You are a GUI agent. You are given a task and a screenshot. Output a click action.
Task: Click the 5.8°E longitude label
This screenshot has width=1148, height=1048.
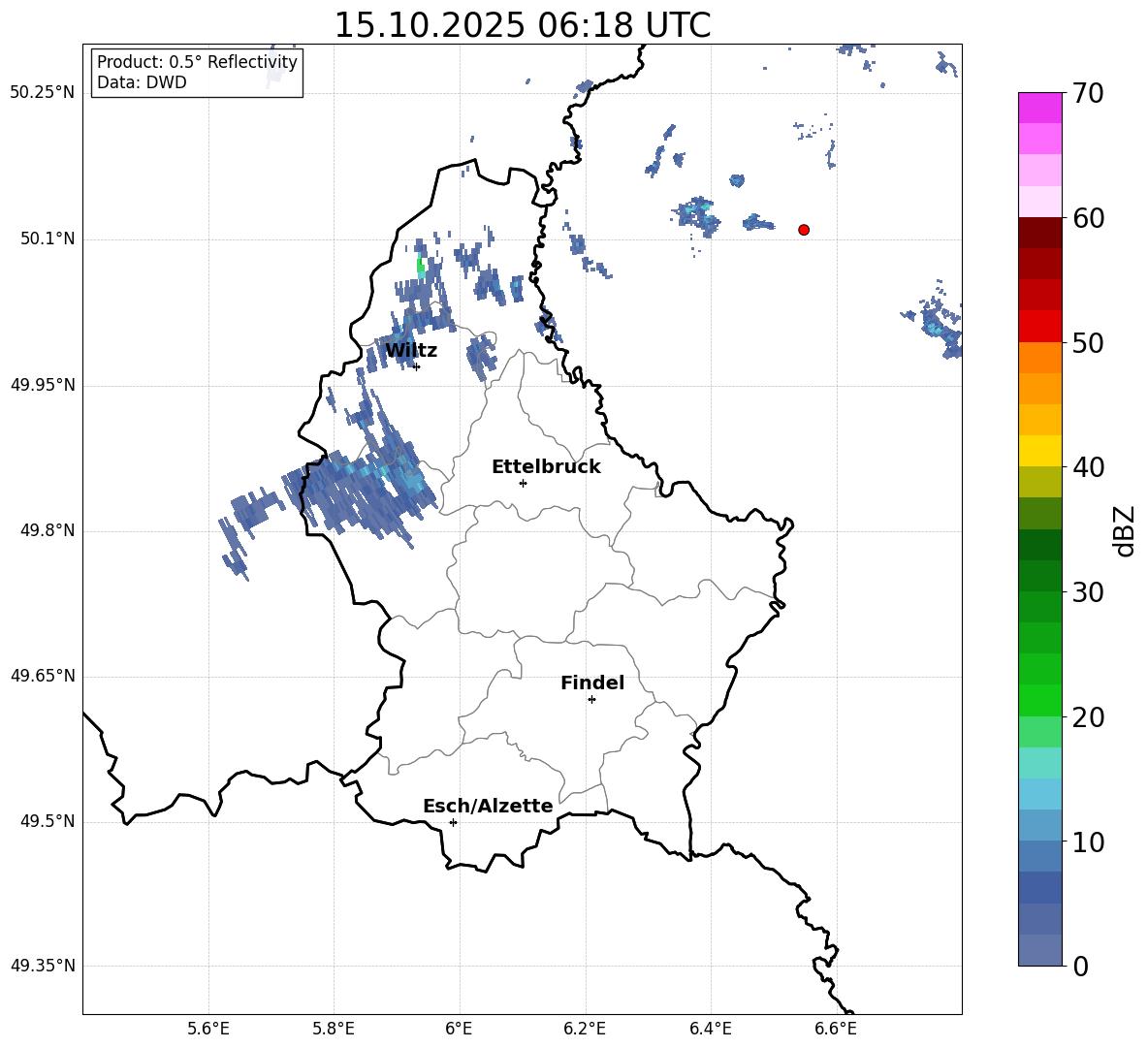[334, 1029]
